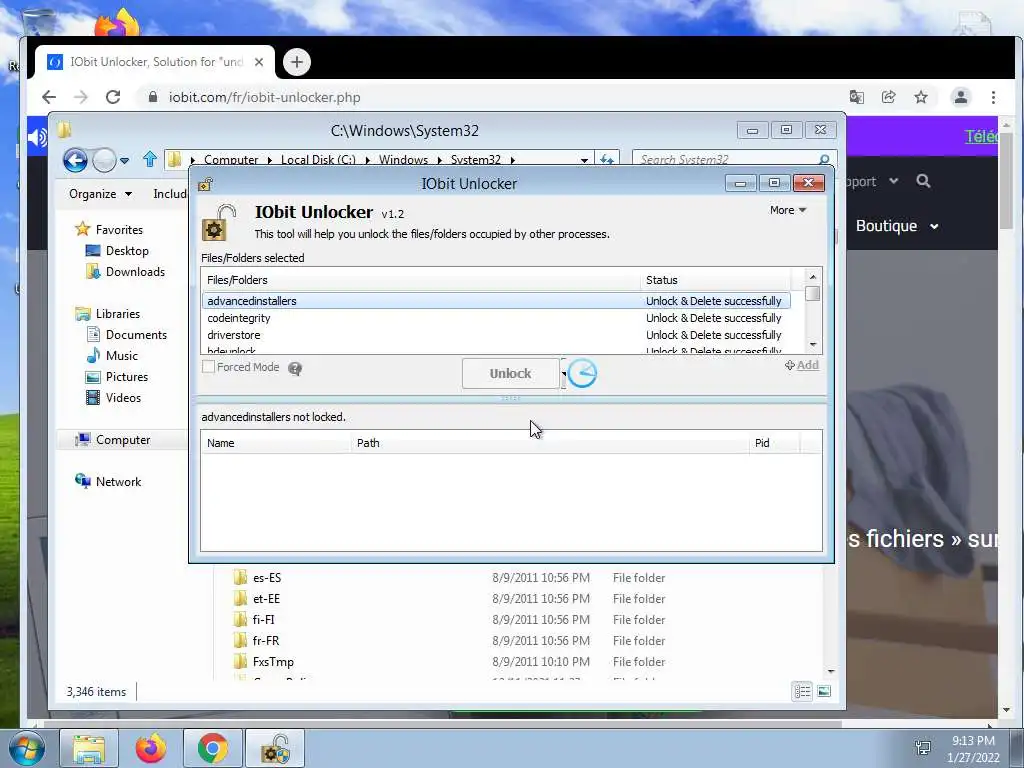Click the Chrome back arrow
This screenshot has width=1024, height=768.
pyautogui.click(x=49, y=97)
